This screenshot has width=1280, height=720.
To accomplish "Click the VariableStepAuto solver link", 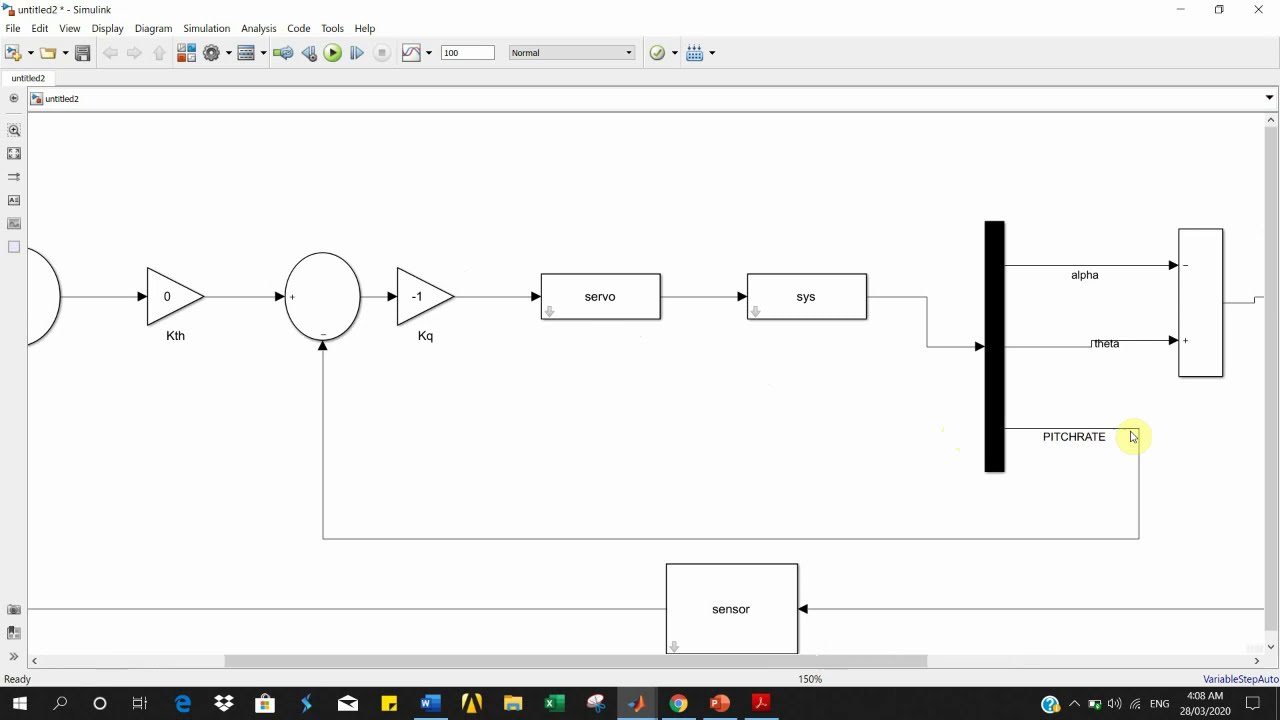I will point(1240,679).
